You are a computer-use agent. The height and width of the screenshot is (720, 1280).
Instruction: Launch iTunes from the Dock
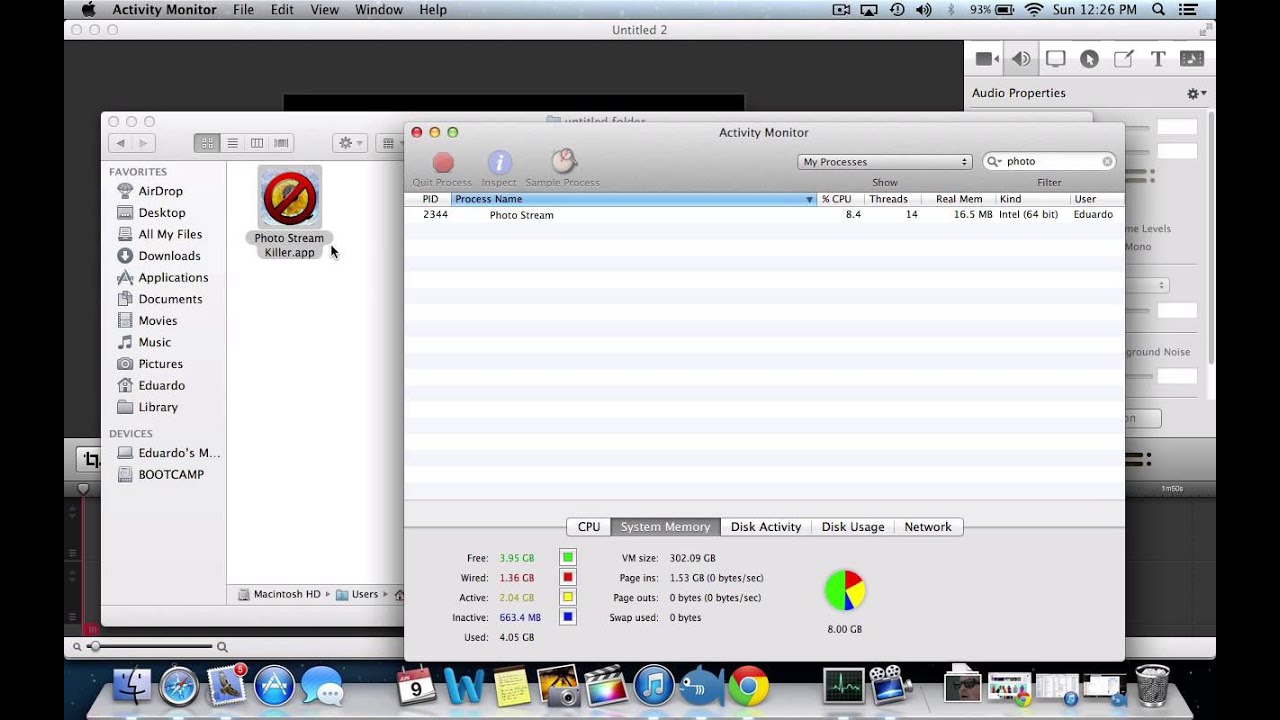(x=654, y=687)
